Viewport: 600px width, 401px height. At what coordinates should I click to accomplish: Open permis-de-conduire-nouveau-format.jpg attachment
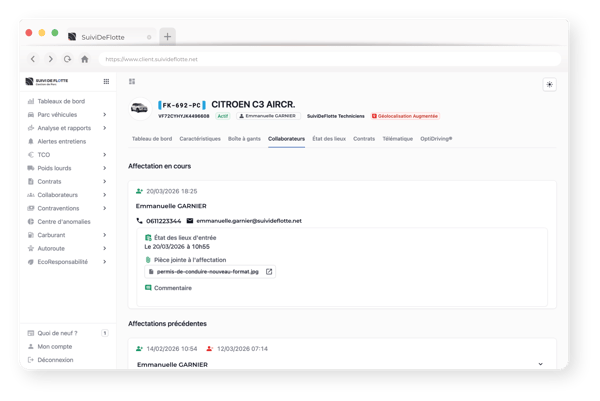click(x=208, y=272)
